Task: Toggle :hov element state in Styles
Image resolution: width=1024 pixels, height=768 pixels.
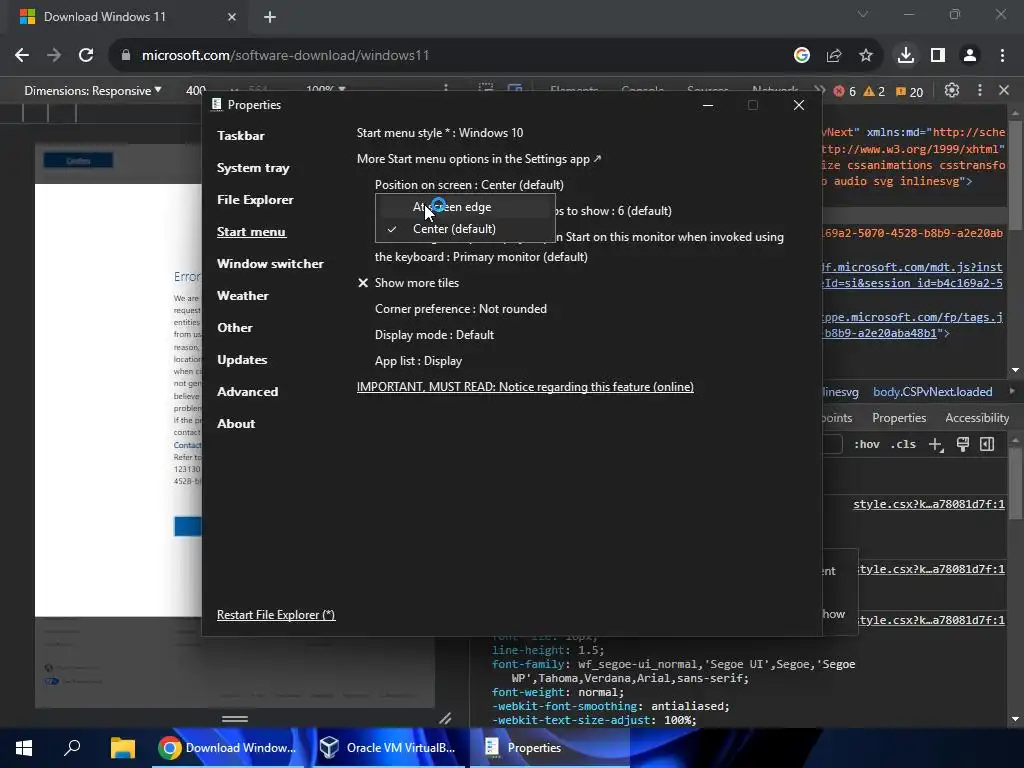Action: click(x=867, y=445)
